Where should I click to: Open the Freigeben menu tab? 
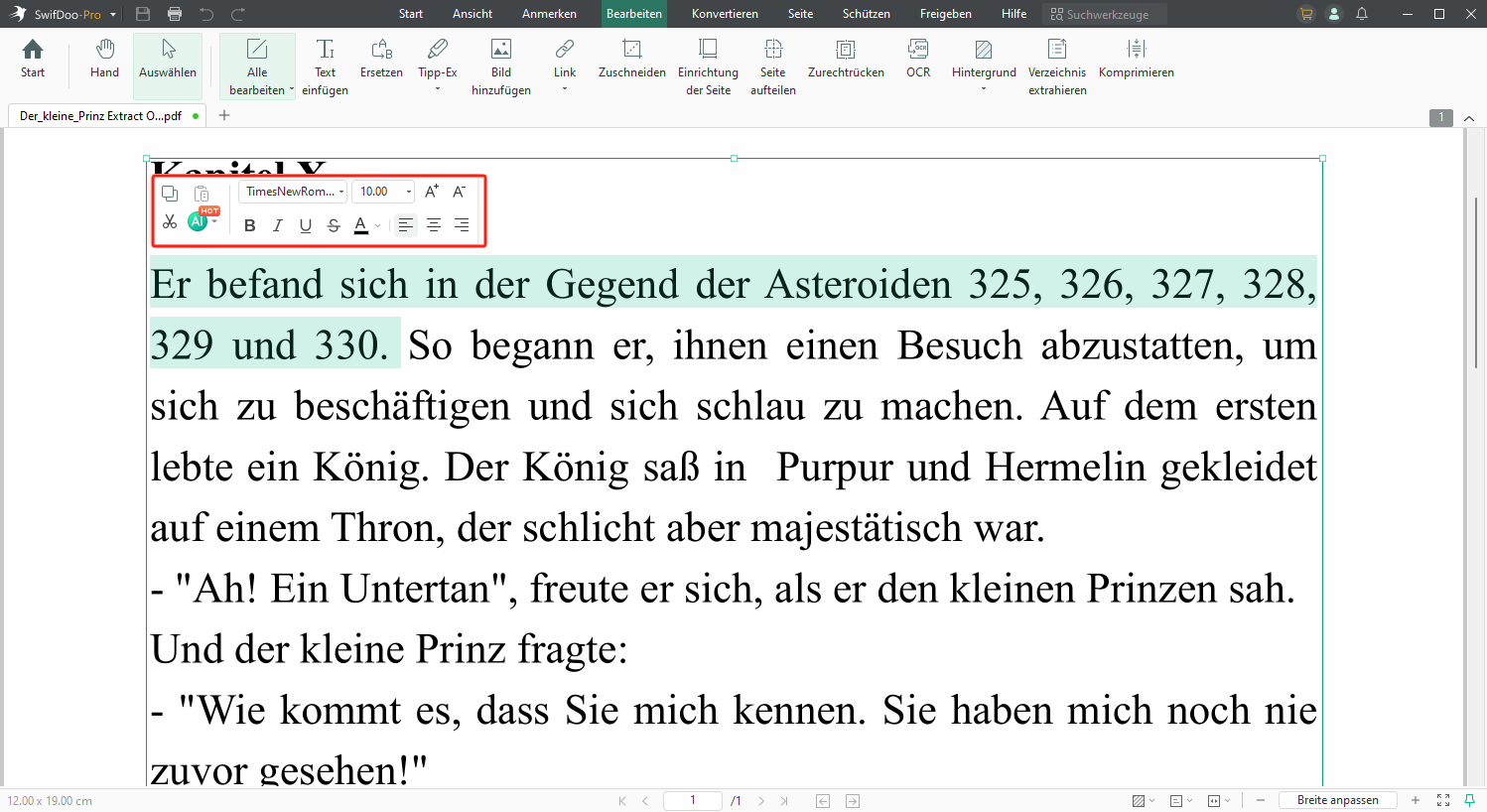(946, 14)
